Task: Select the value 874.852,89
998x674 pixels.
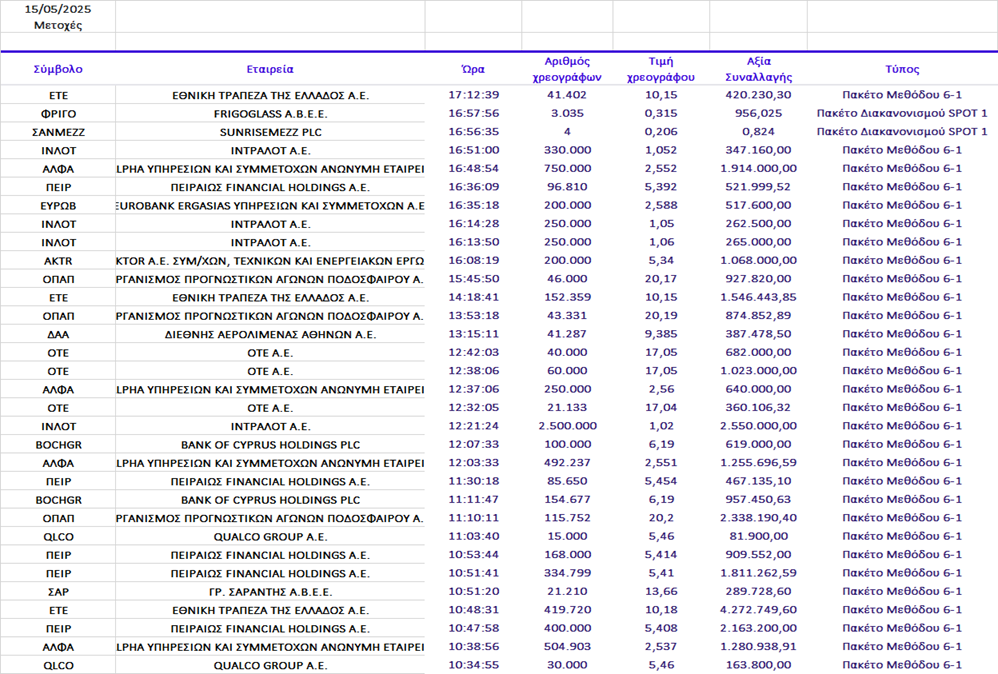Action: tap(759, 316)
